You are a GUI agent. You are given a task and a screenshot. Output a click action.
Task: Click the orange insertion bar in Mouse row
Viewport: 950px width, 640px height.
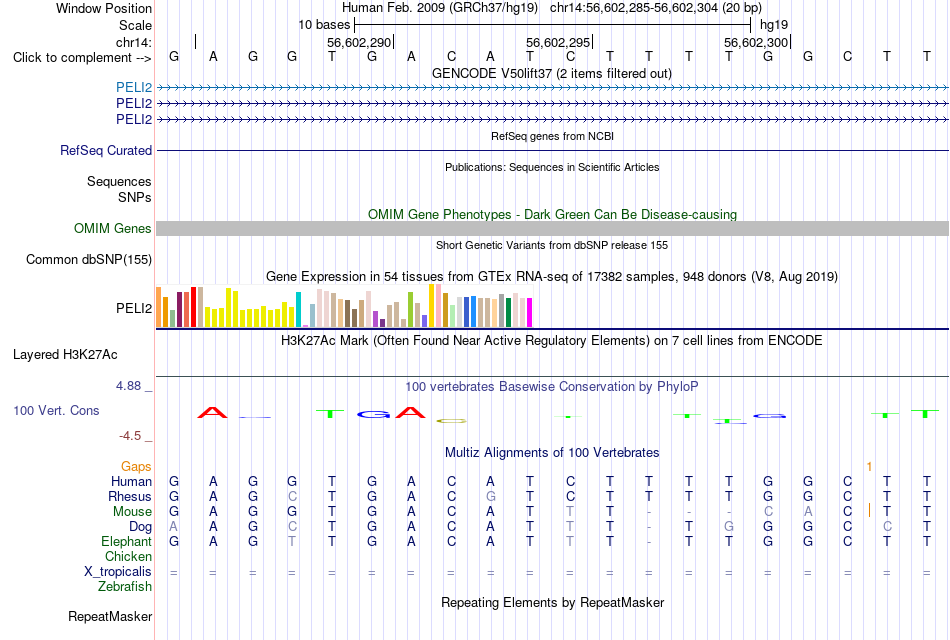869,510
